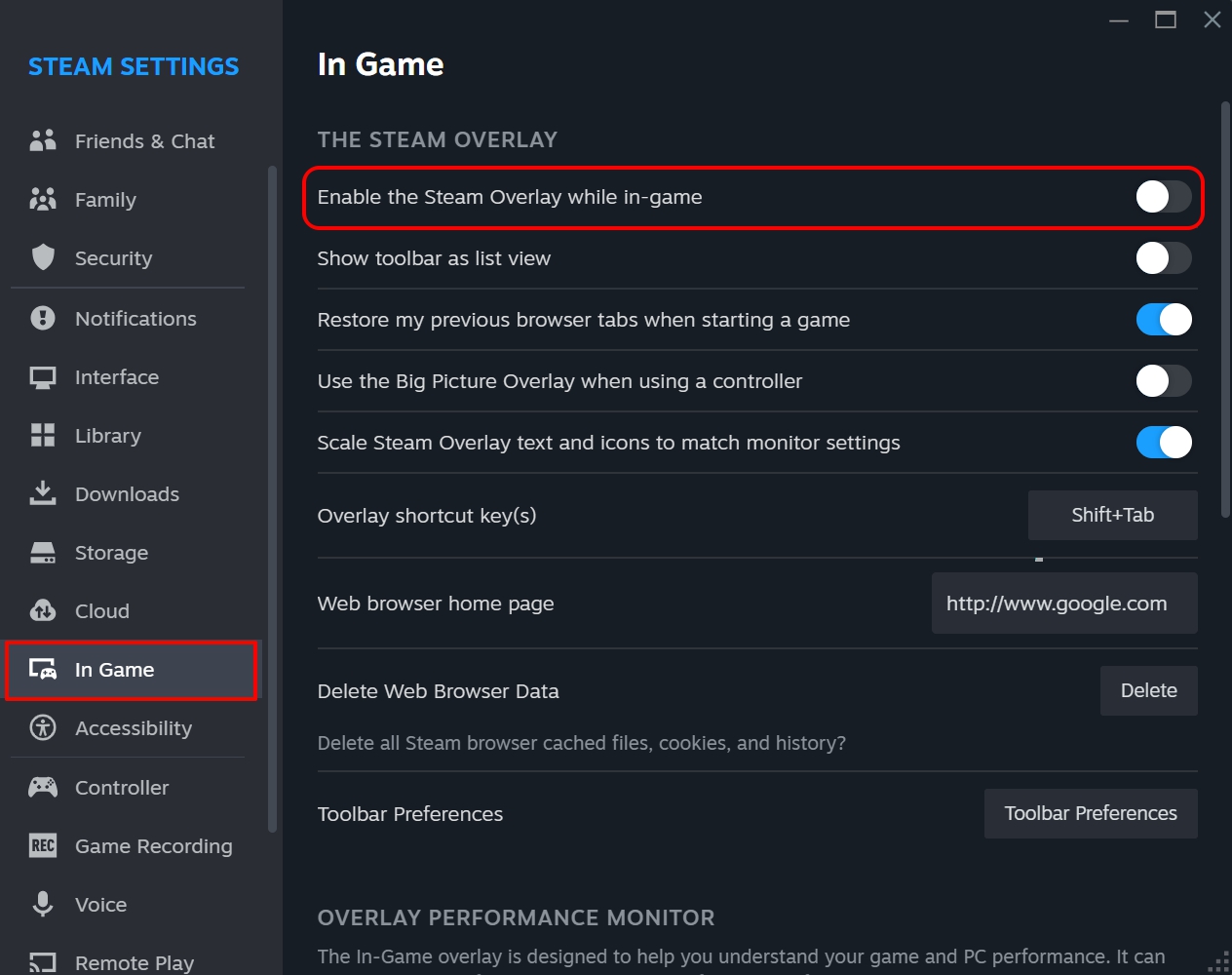Open Friends & Chat settings via its icon
The height and width of the screenshot is (975, 1232).
(43, 140)
